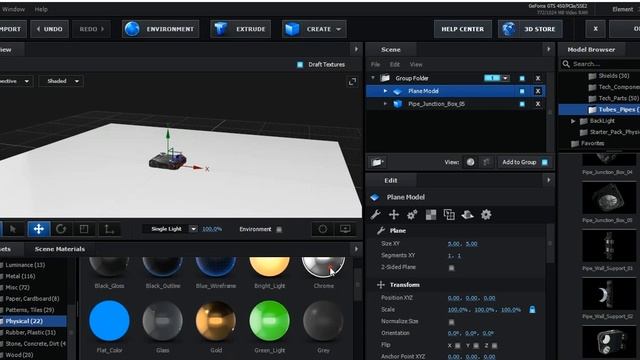The width and height of the screenshot is (640, 360).
Task: Switch Scene view to the sphere icon mode
Action: 471,162
